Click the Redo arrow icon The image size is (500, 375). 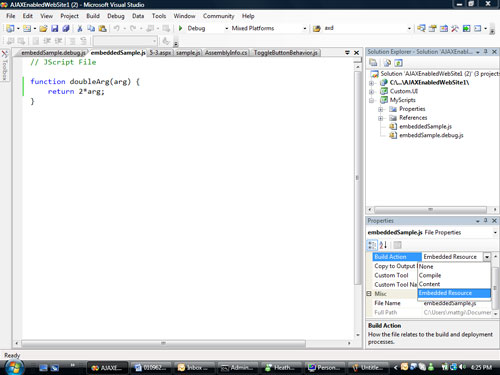click(133, 28)
